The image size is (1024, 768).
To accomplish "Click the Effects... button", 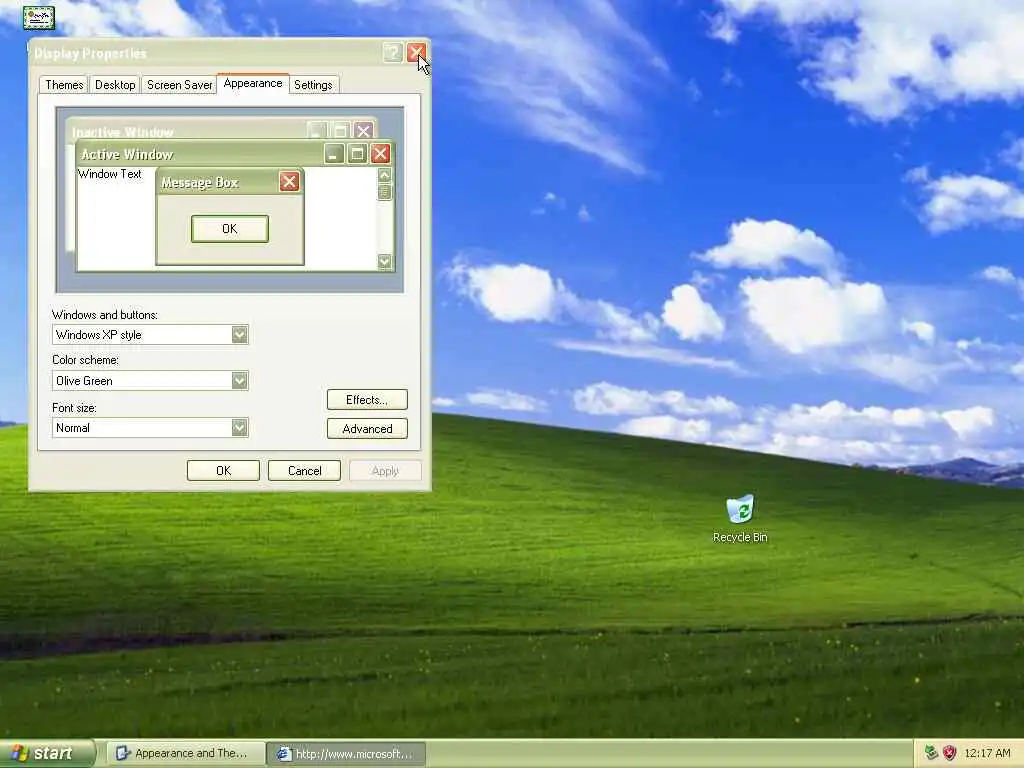I will coord(367,400).
